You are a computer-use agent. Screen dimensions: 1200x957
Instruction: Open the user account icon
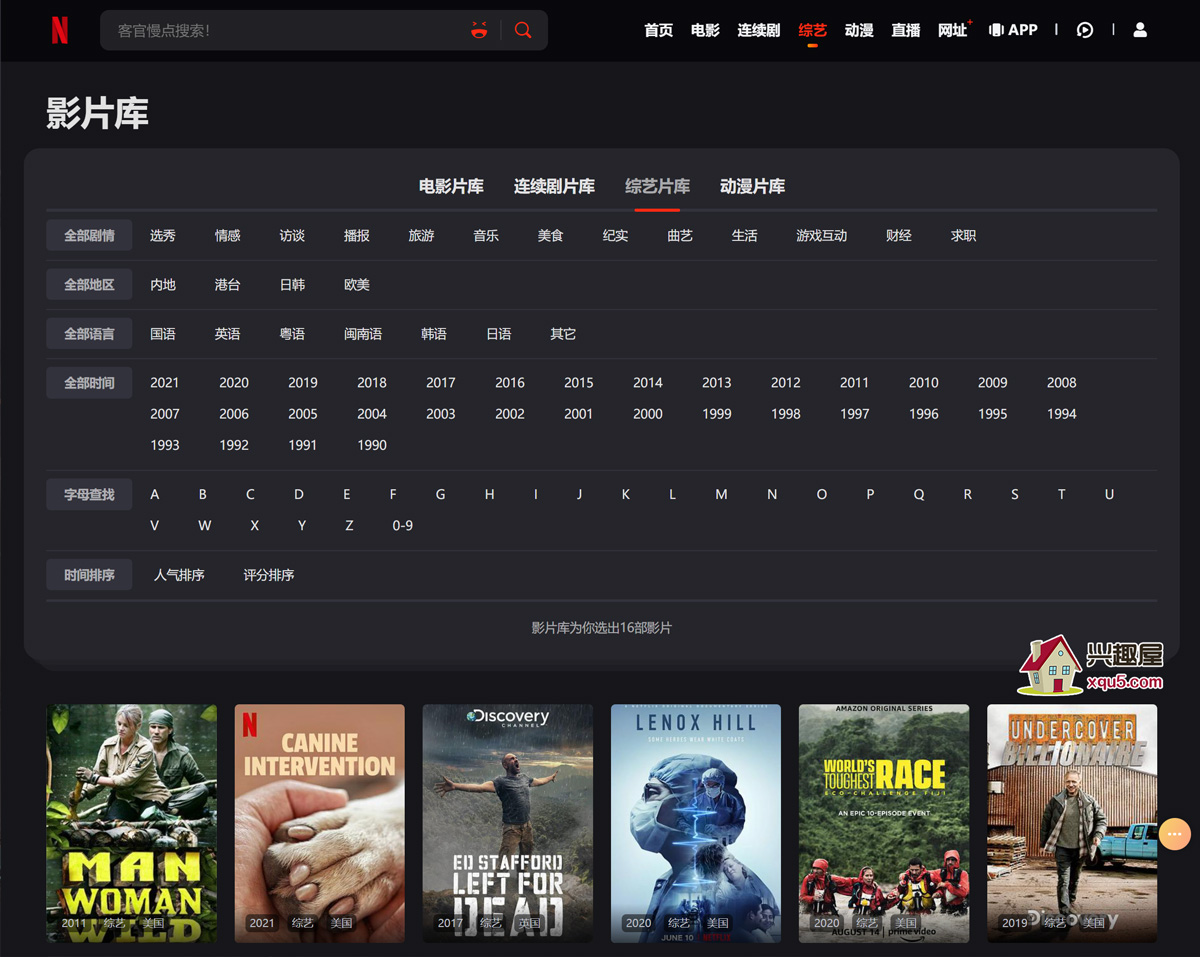pos(1140,30)
